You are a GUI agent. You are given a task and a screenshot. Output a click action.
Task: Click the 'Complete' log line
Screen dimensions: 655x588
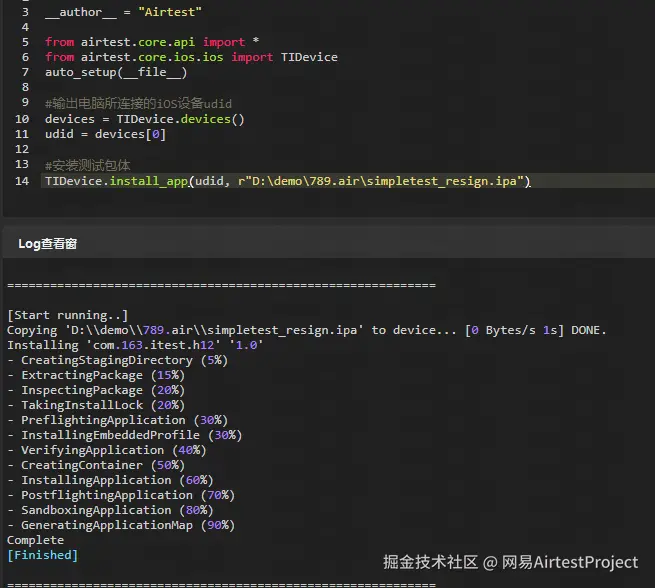click(x=36, y=540)
